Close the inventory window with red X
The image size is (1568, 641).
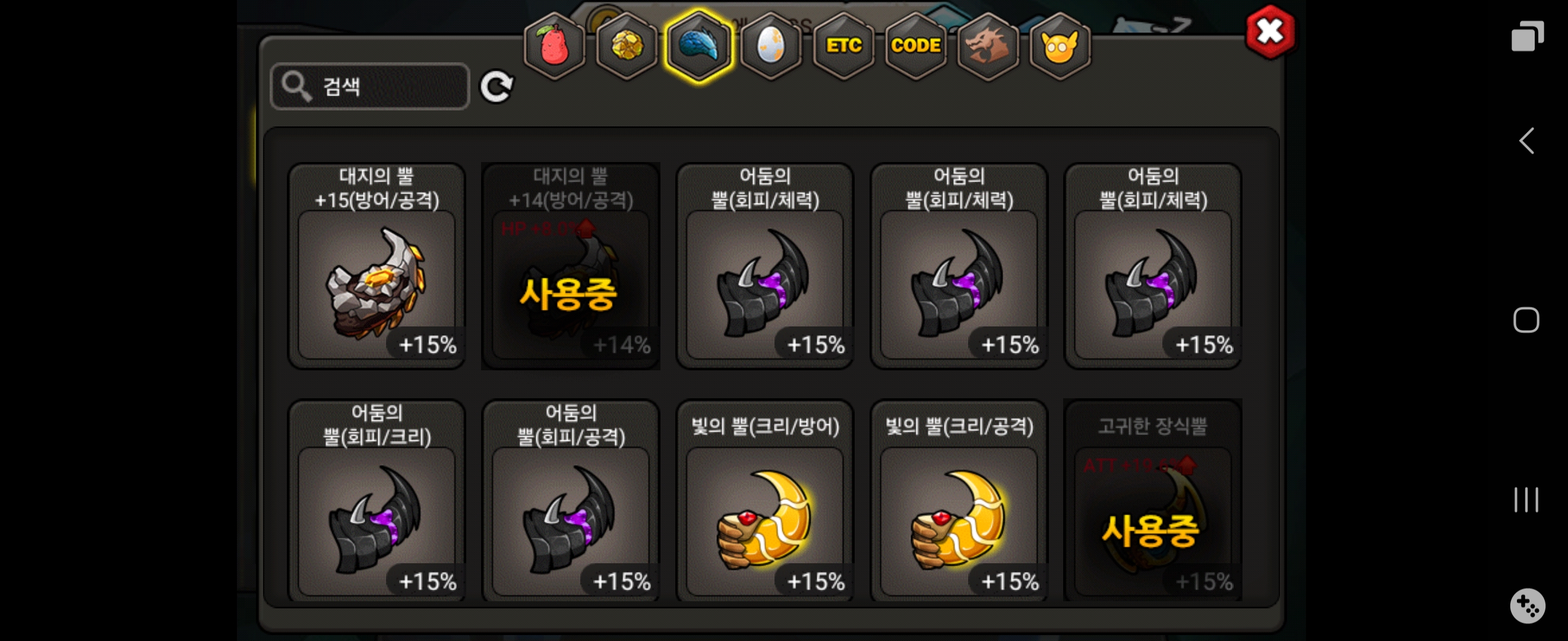click(x=1270, y=31)
